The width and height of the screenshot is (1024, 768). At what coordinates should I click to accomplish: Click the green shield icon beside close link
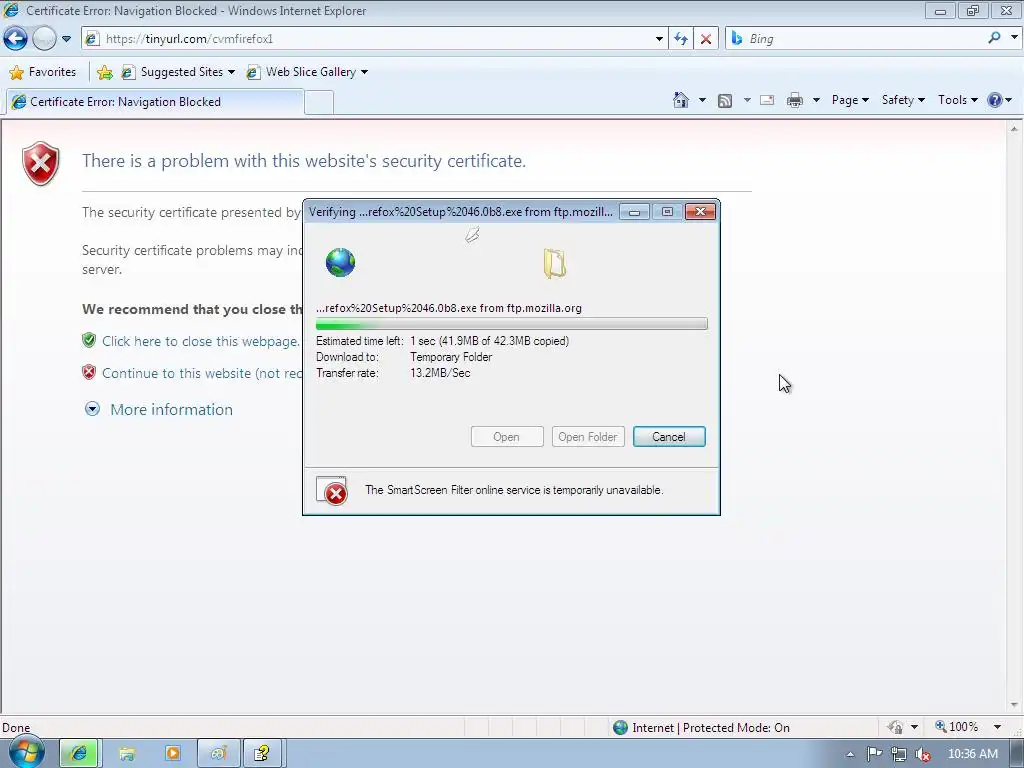(89, 340)
